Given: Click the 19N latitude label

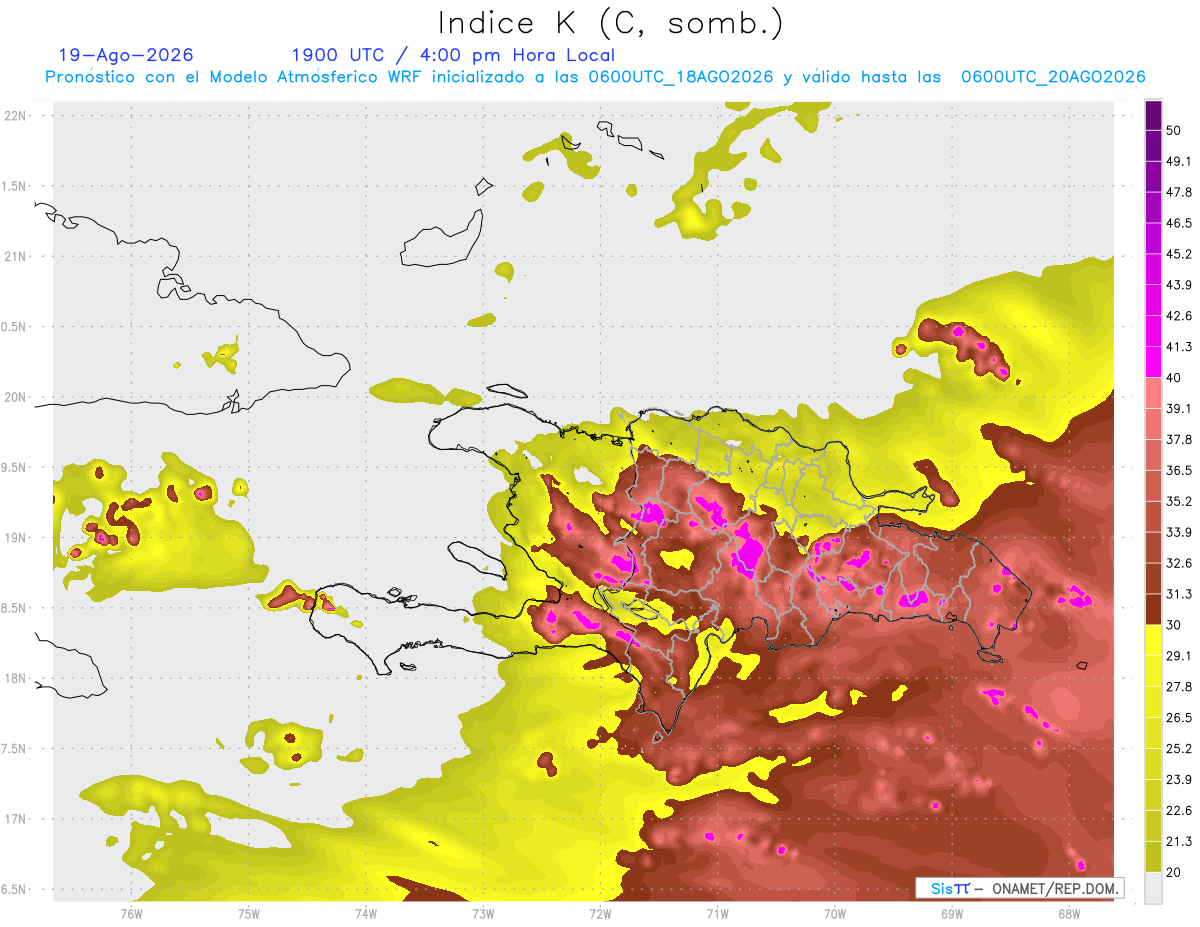Looking at the screenshot, I should coord(15,537).
